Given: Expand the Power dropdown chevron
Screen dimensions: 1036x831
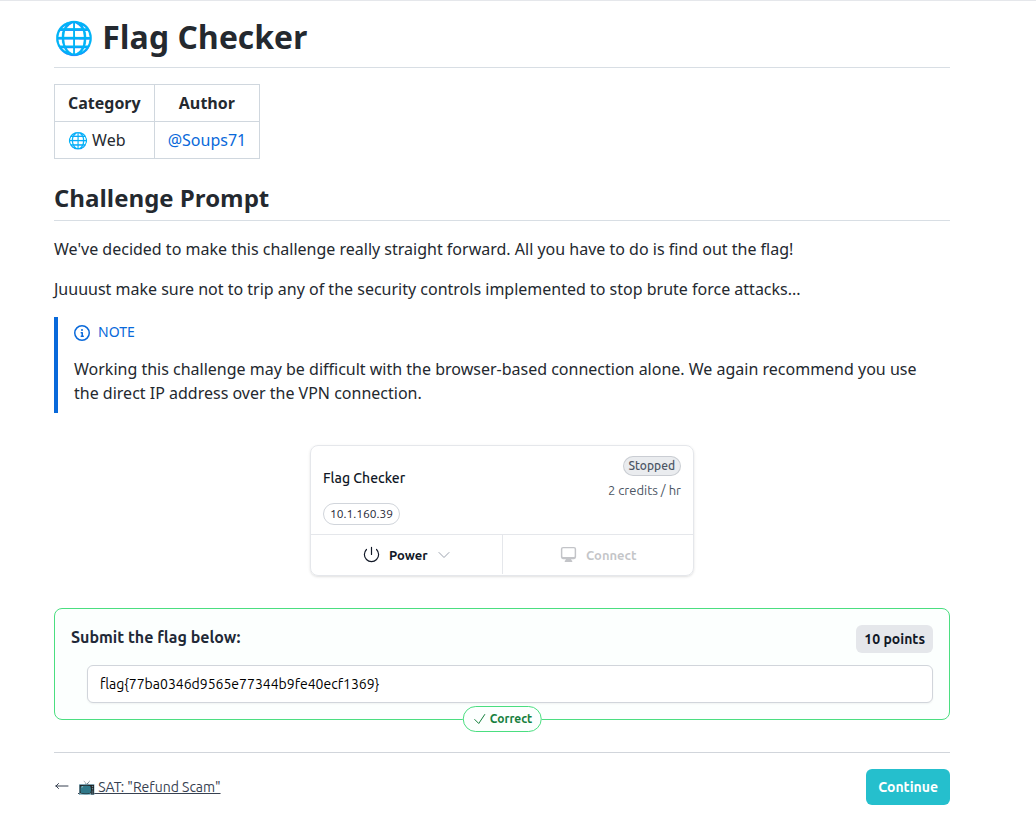Looking at the screenshot, I should (x=444, y=555).
